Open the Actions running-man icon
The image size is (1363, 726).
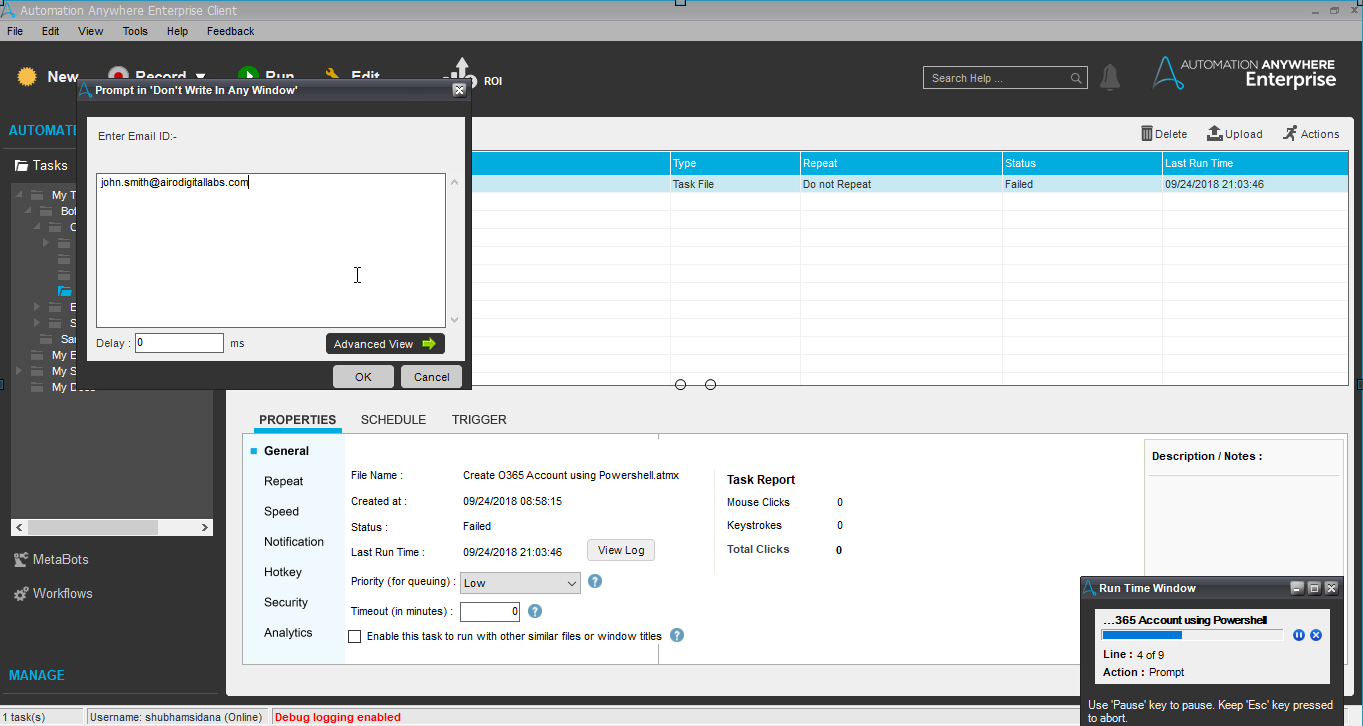(x=1290, y=134)
